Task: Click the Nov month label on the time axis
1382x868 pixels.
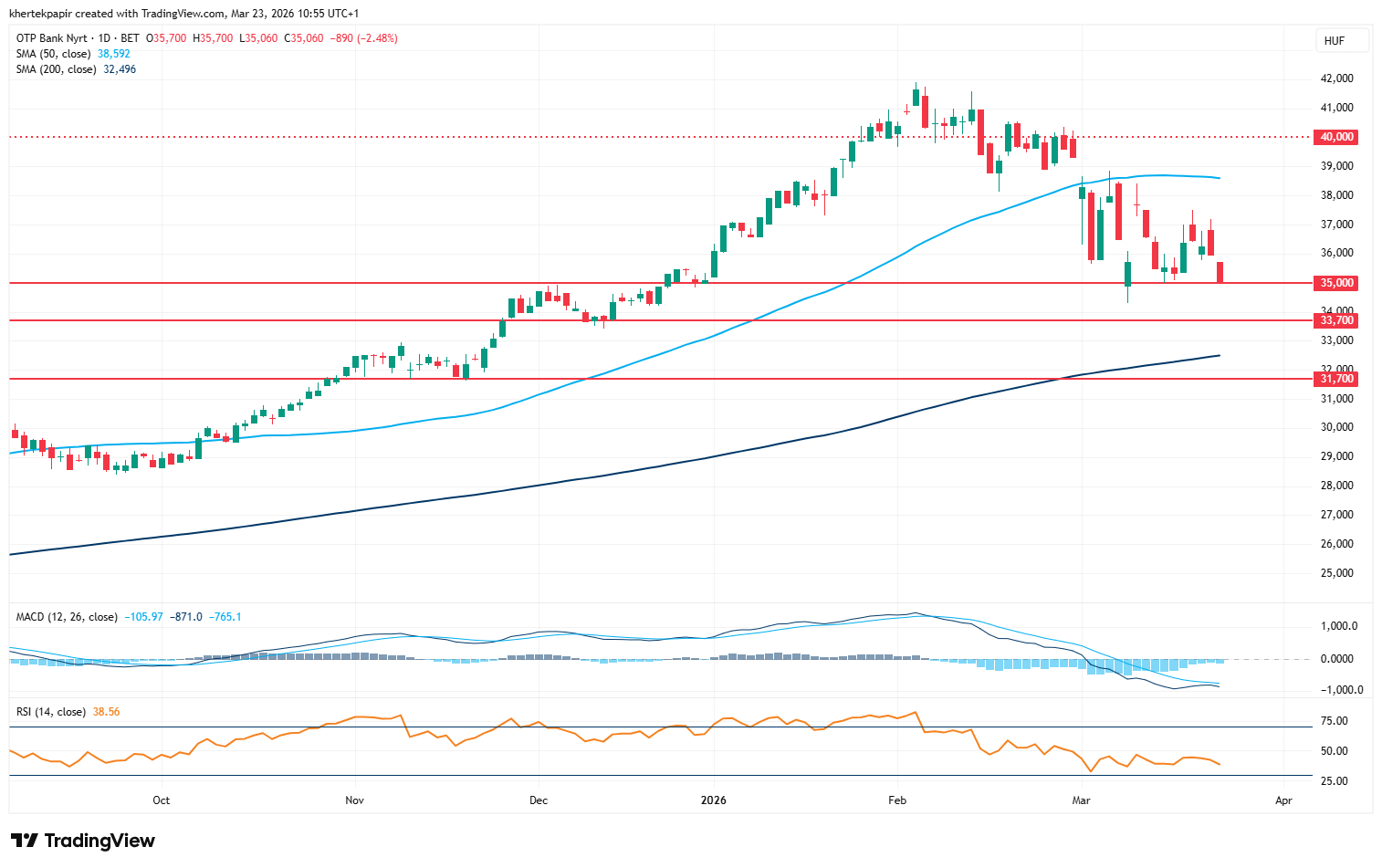Action: [x=354, y=800]
